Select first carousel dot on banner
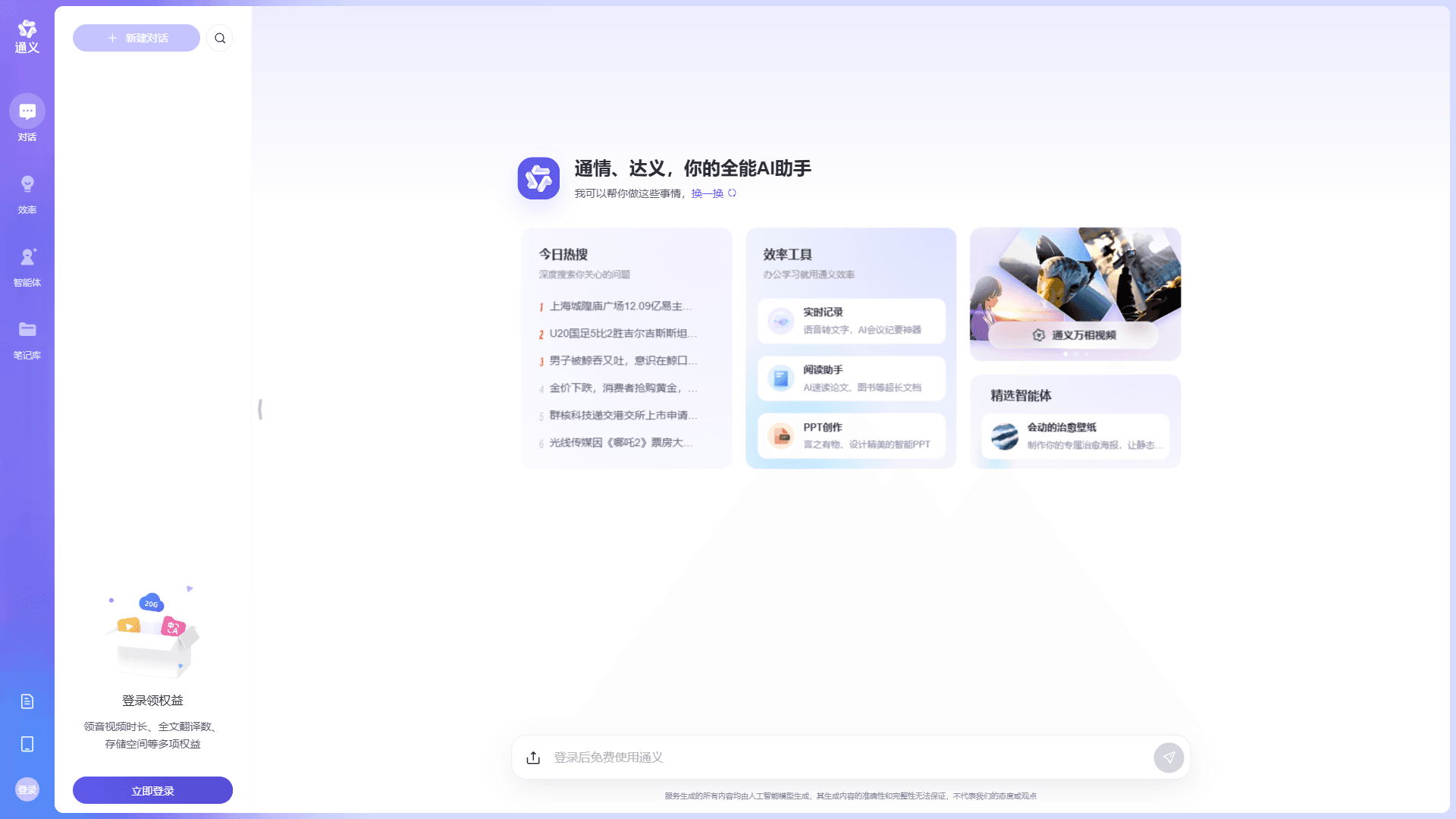Viewport: 1456px width, 819px height. (1065, 354)
